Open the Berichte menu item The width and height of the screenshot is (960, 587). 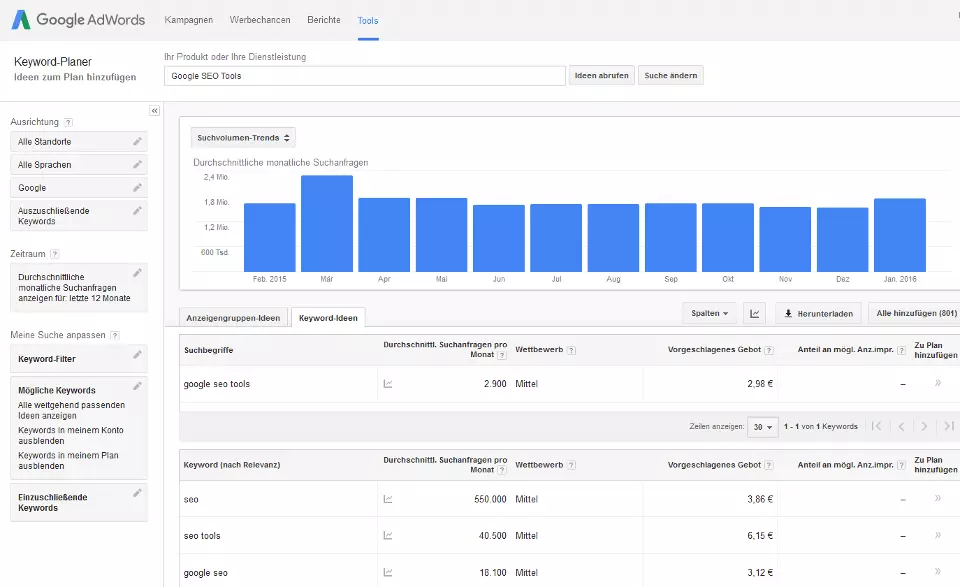tap(323, 20)
